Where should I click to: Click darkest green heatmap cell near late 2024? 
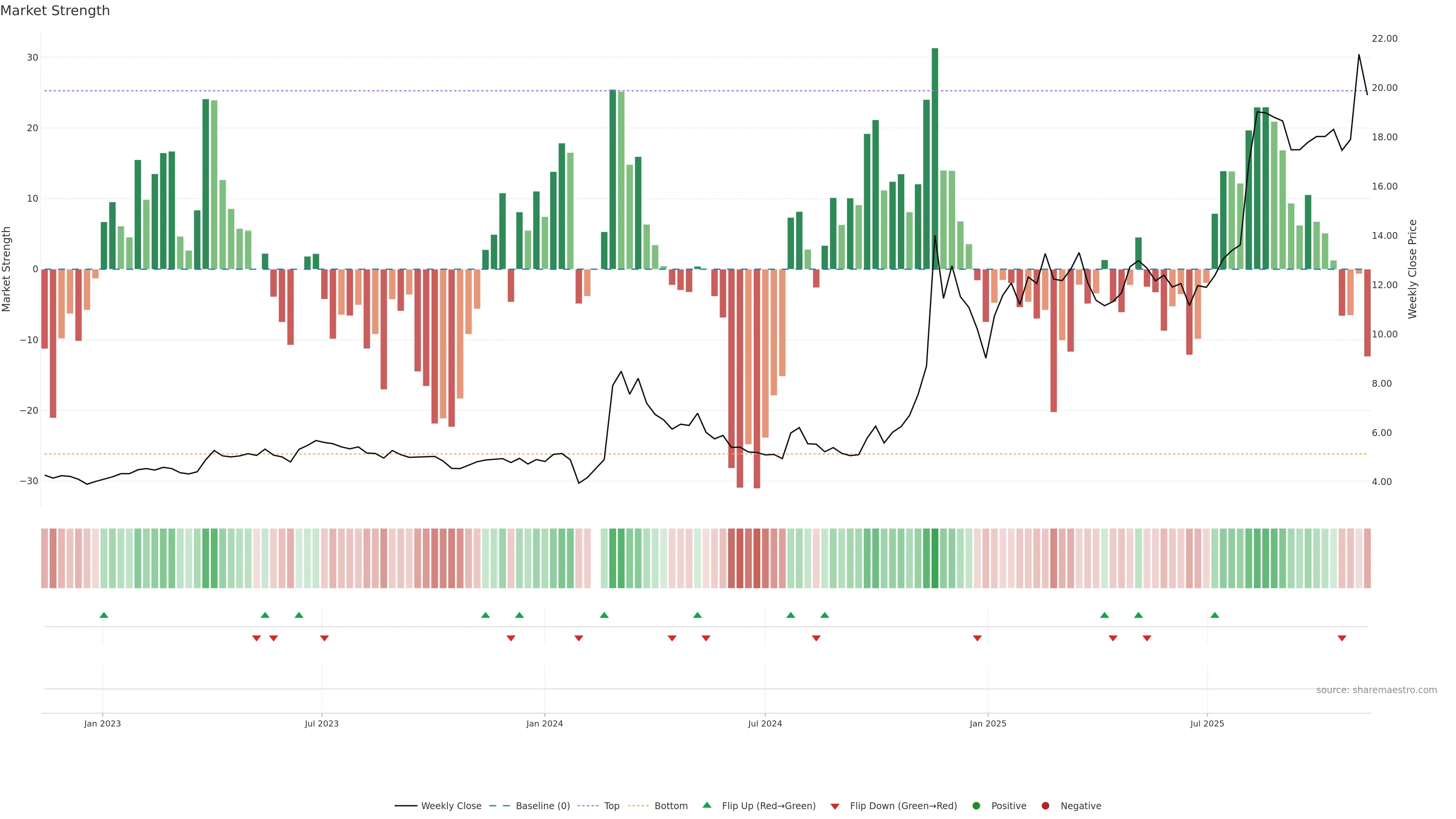pos(935,558)
